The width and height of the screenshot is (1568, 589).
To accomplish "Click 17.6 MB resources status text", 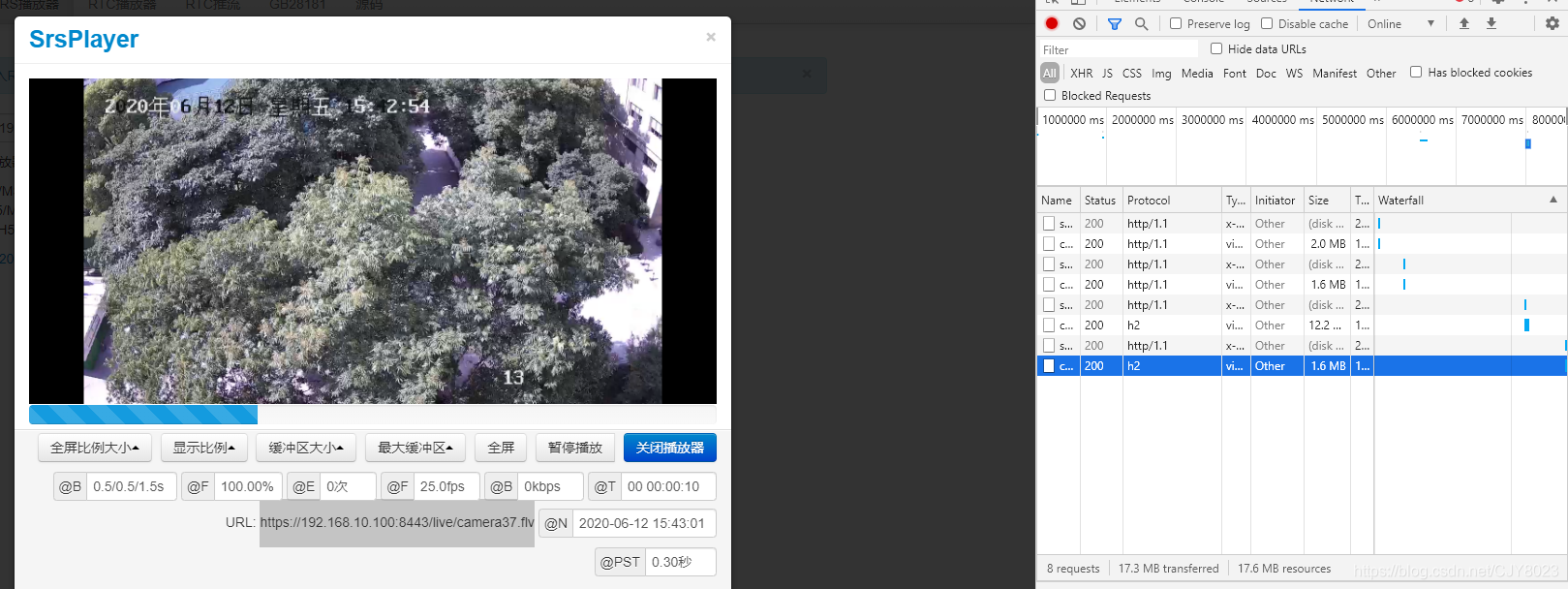I will point(1284,569).
